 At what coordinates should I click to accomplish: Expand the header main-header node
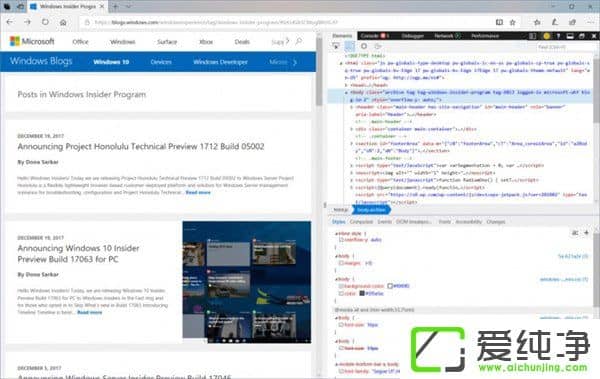point(352,107)
